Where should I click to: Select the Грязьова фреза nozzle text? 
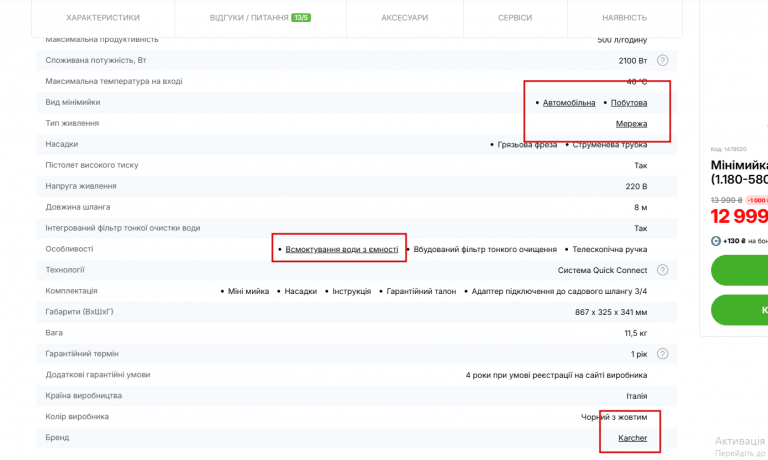527,145
